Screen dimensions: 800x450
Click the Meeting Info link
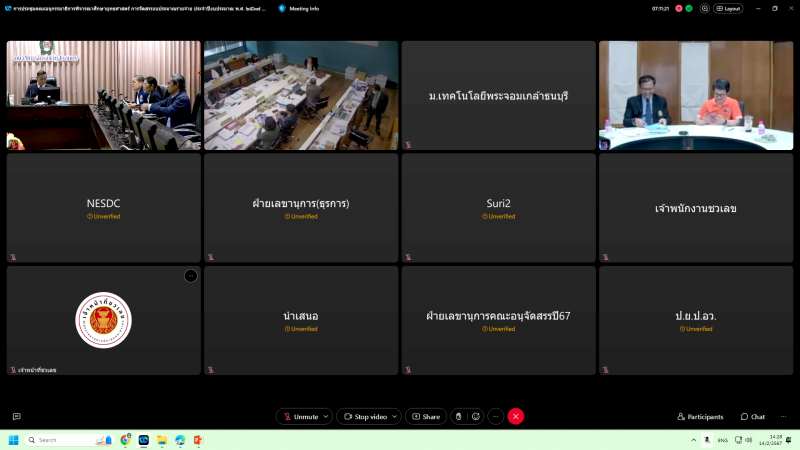[x=300, y=8]
